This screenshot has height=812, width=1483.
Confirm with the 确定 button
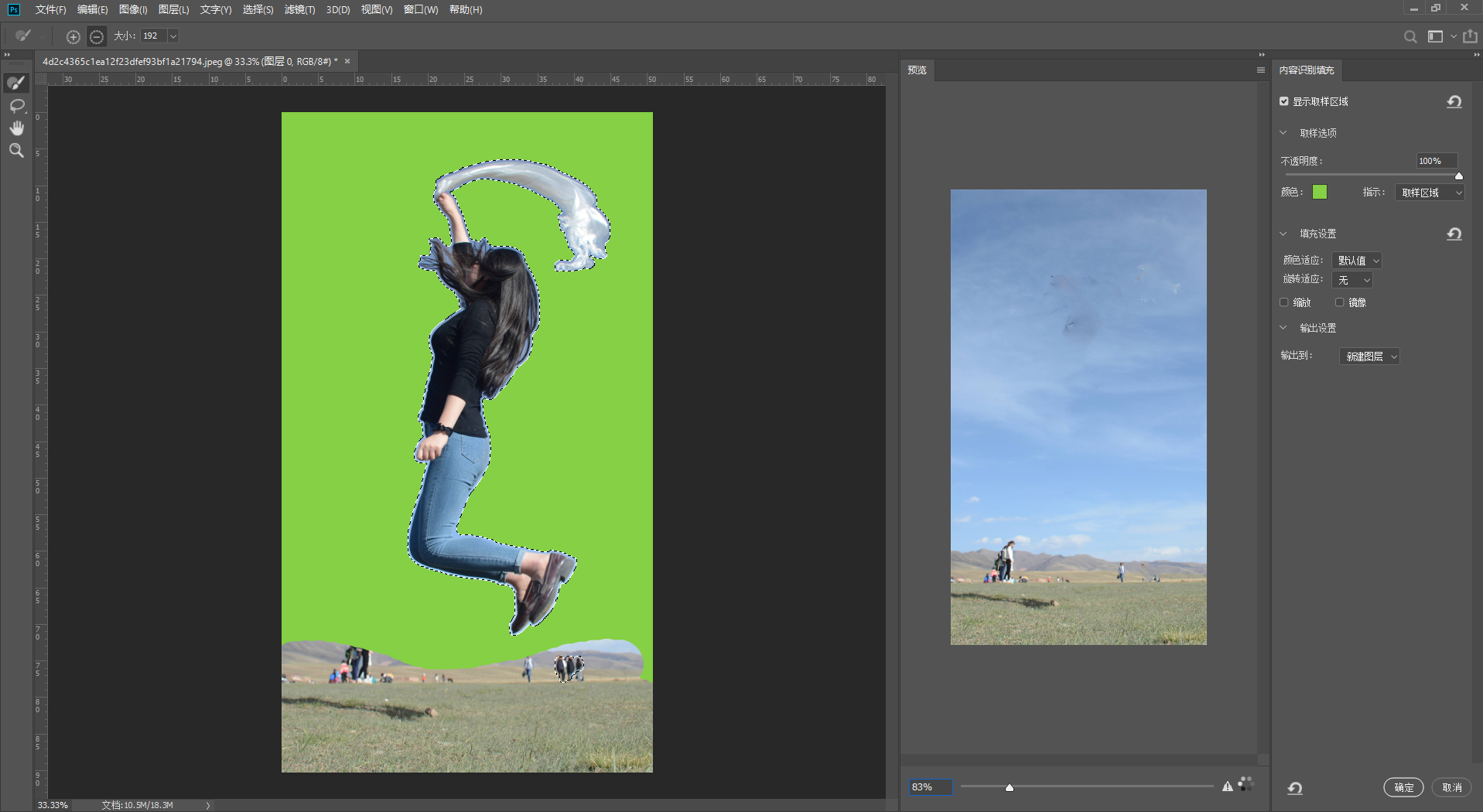tap(1403, 787)
